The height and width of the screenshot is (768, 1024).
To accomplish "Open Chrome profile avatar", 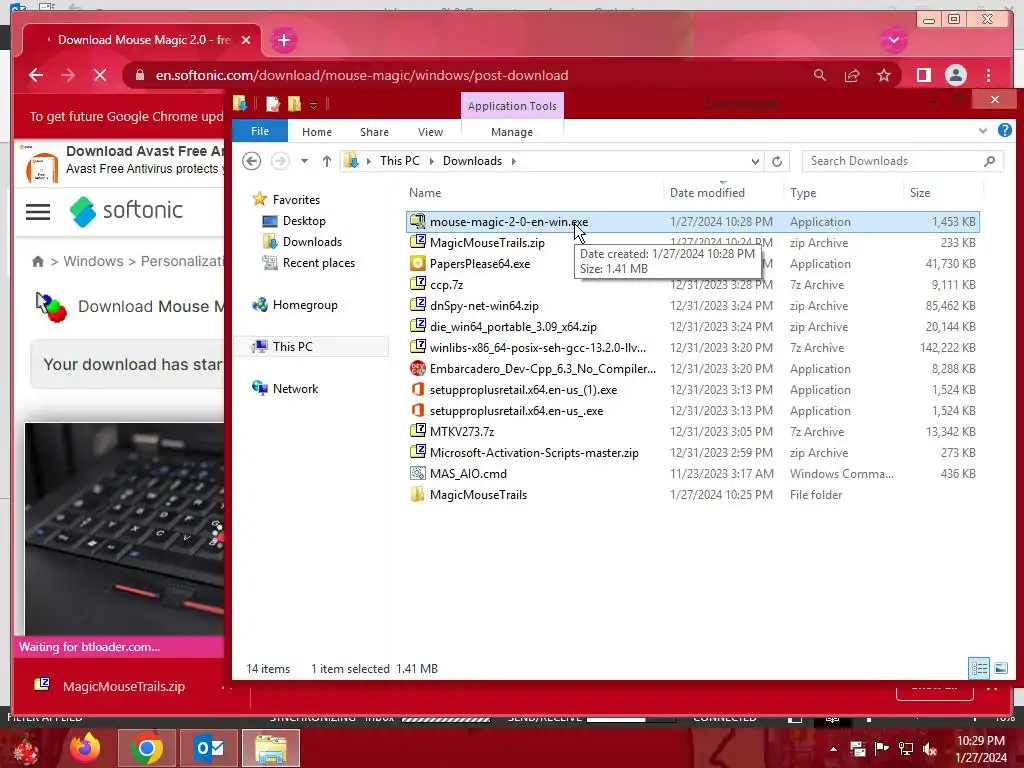I will pyautogui.click(x=955, y=75).
